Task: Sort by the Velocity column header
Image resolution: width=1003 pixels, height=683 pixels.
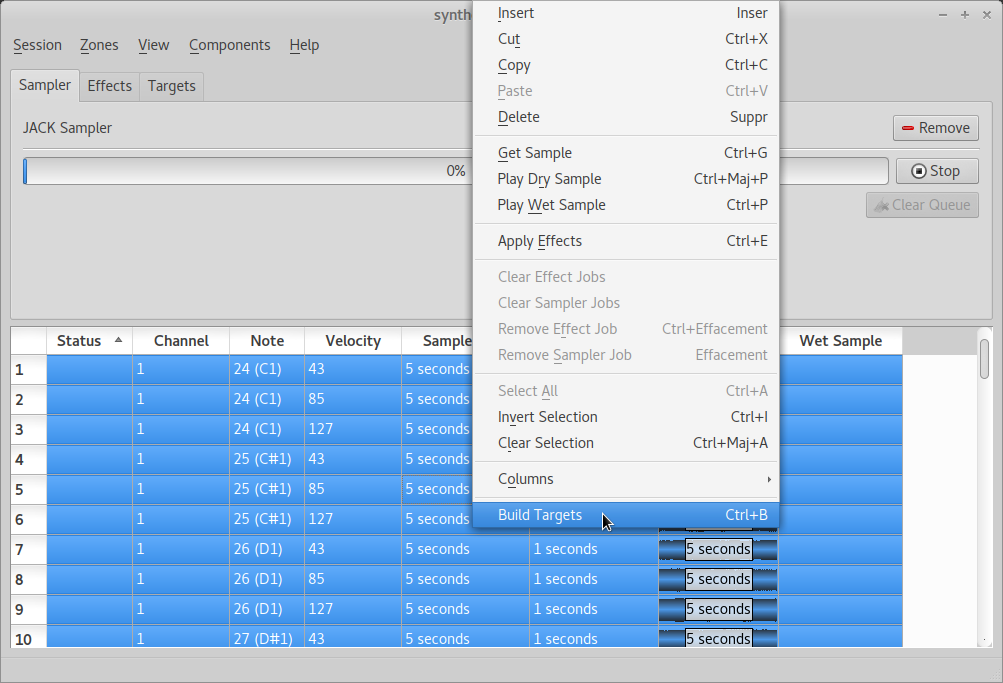Action: click(353, 341)
